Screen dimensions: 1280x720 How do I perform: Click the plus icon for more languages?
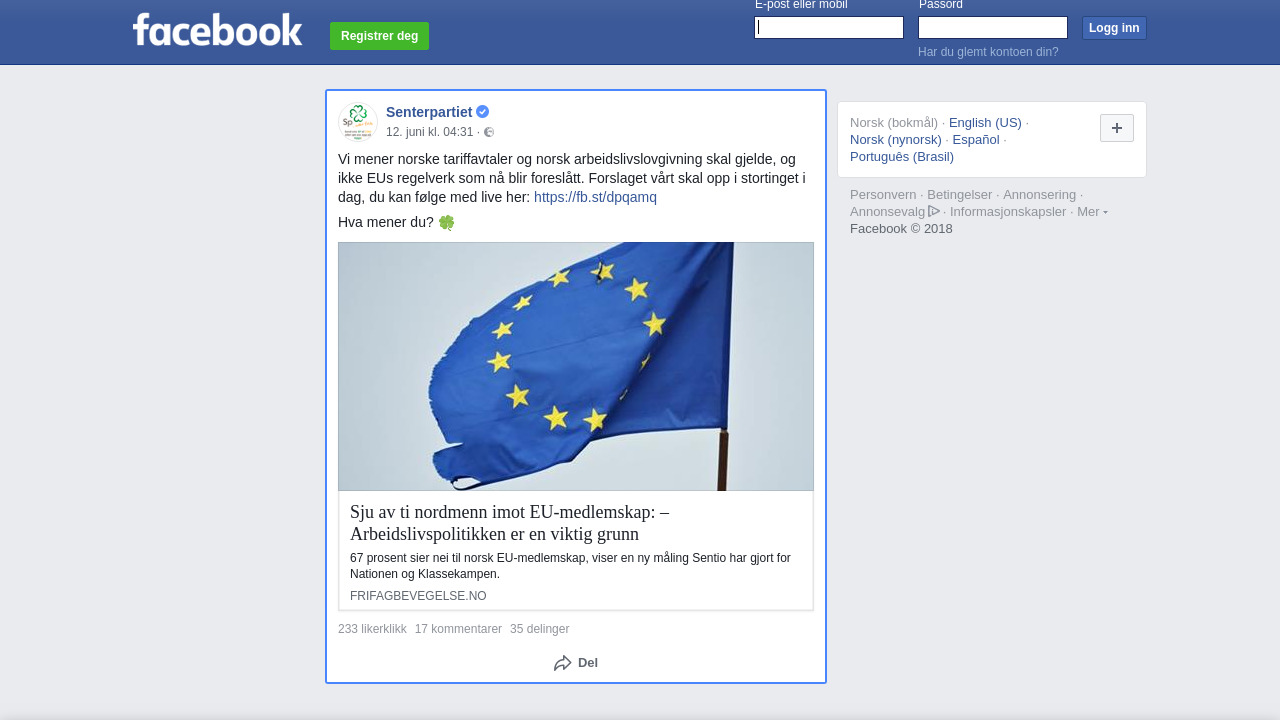(1117, 128)
